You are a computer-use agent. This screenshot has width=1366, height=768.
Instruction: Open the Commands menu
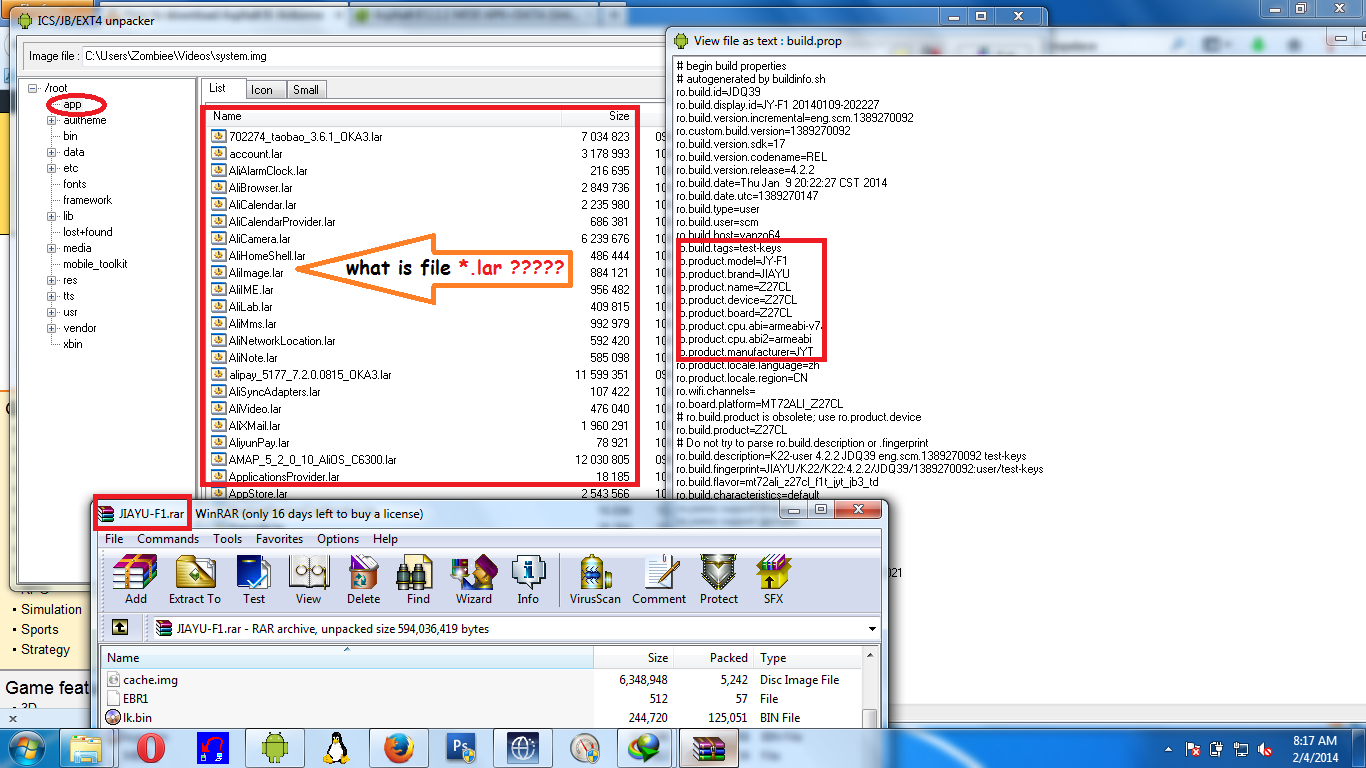(168, 538)
